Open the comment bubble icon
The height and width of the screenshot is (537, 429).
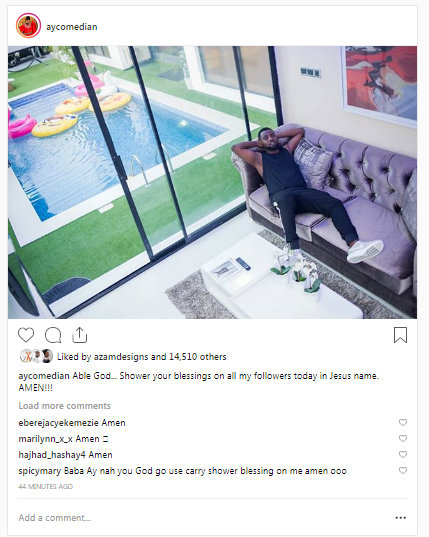coord(53,335)
